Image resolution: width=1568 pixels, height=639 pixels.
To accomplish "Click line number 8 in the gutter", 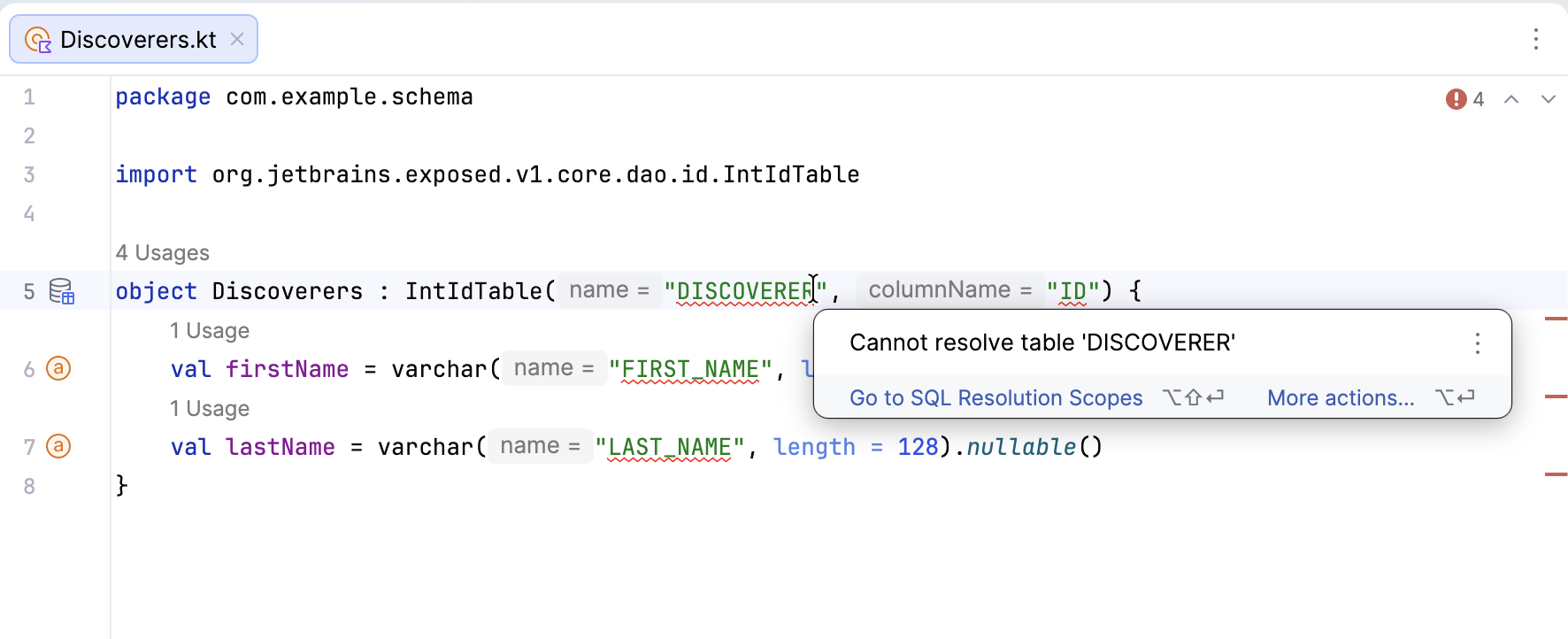I will point(29,486).
